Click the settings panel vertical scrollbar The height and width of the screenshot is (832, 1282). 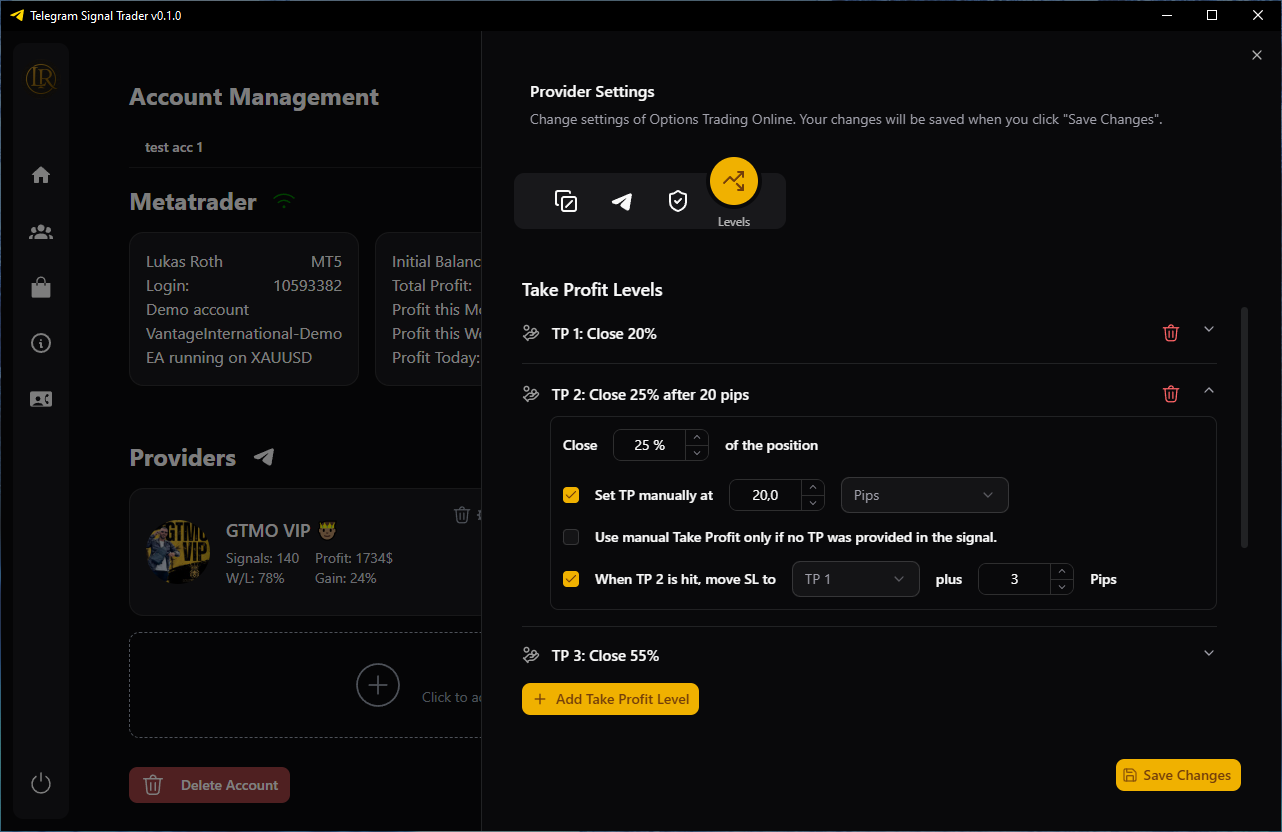tap(1244, 428)
